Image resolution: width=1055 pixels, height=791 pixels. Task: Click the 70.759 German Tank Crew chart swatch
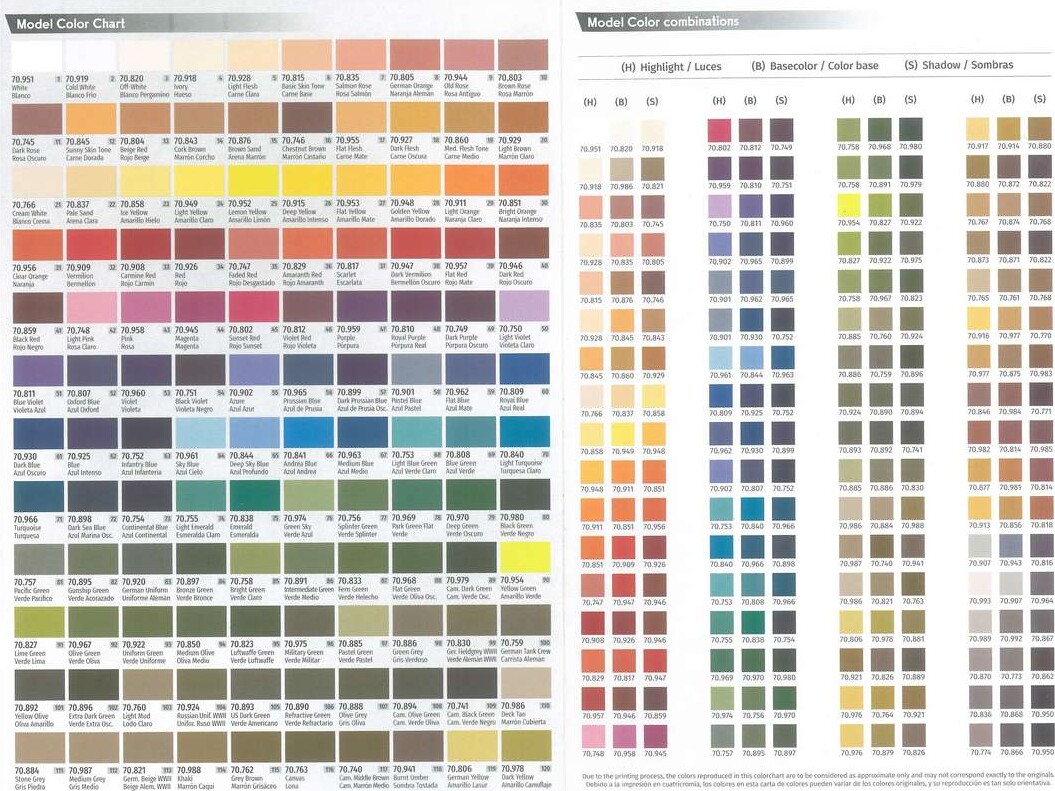[x=525, y=622]
